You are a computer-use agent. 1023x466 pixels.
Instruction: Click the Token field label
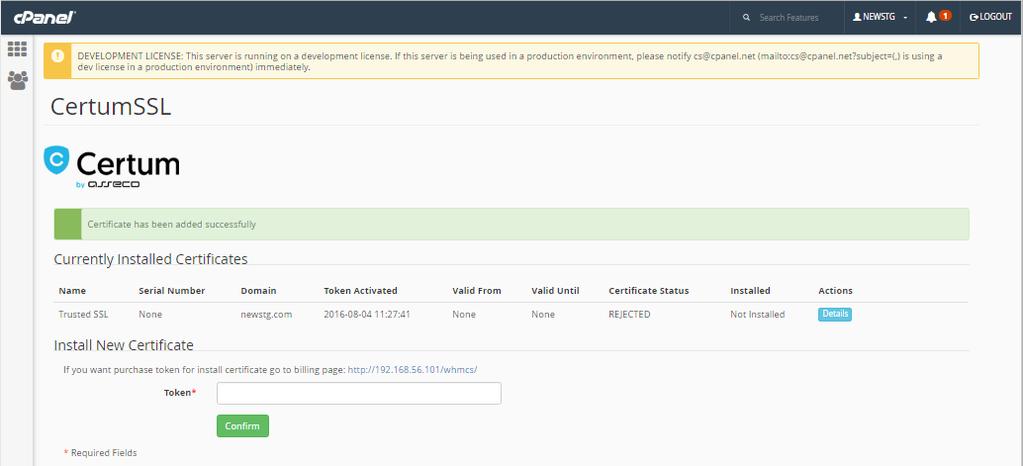coord(180,393)
